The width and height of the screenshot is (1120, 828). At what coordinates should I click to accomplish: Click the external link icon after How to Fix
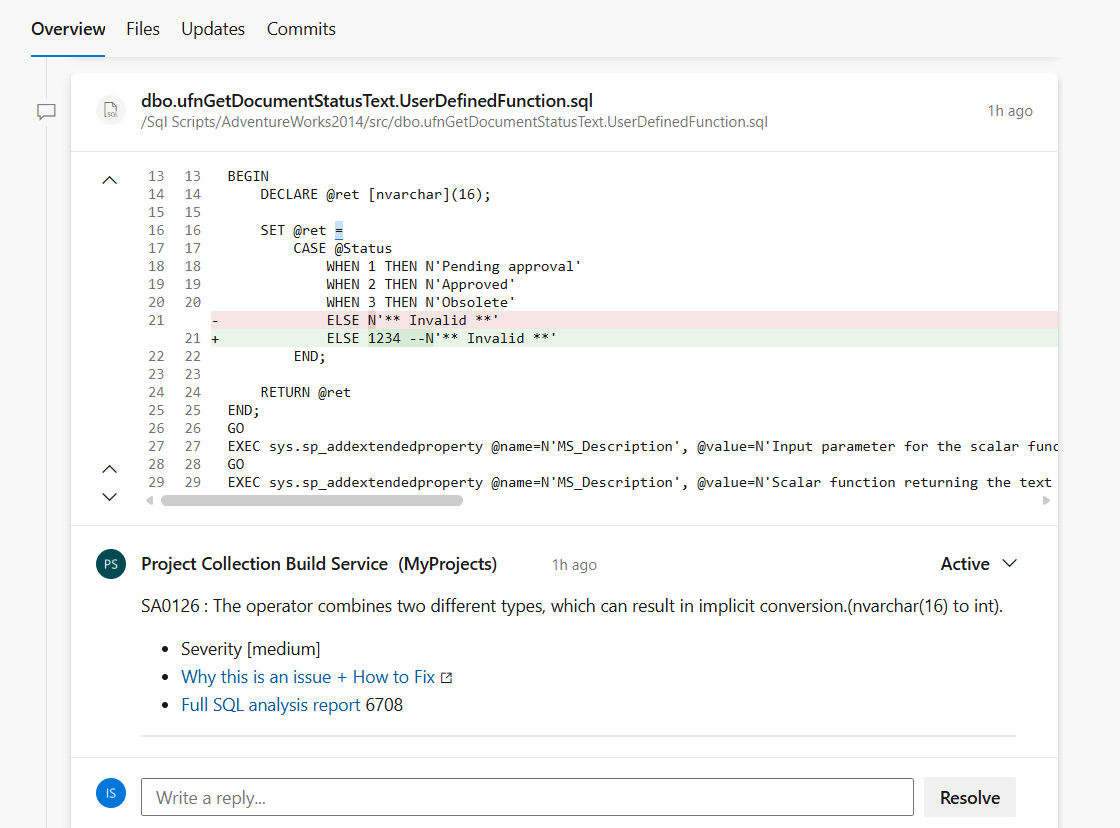point(446,677)
